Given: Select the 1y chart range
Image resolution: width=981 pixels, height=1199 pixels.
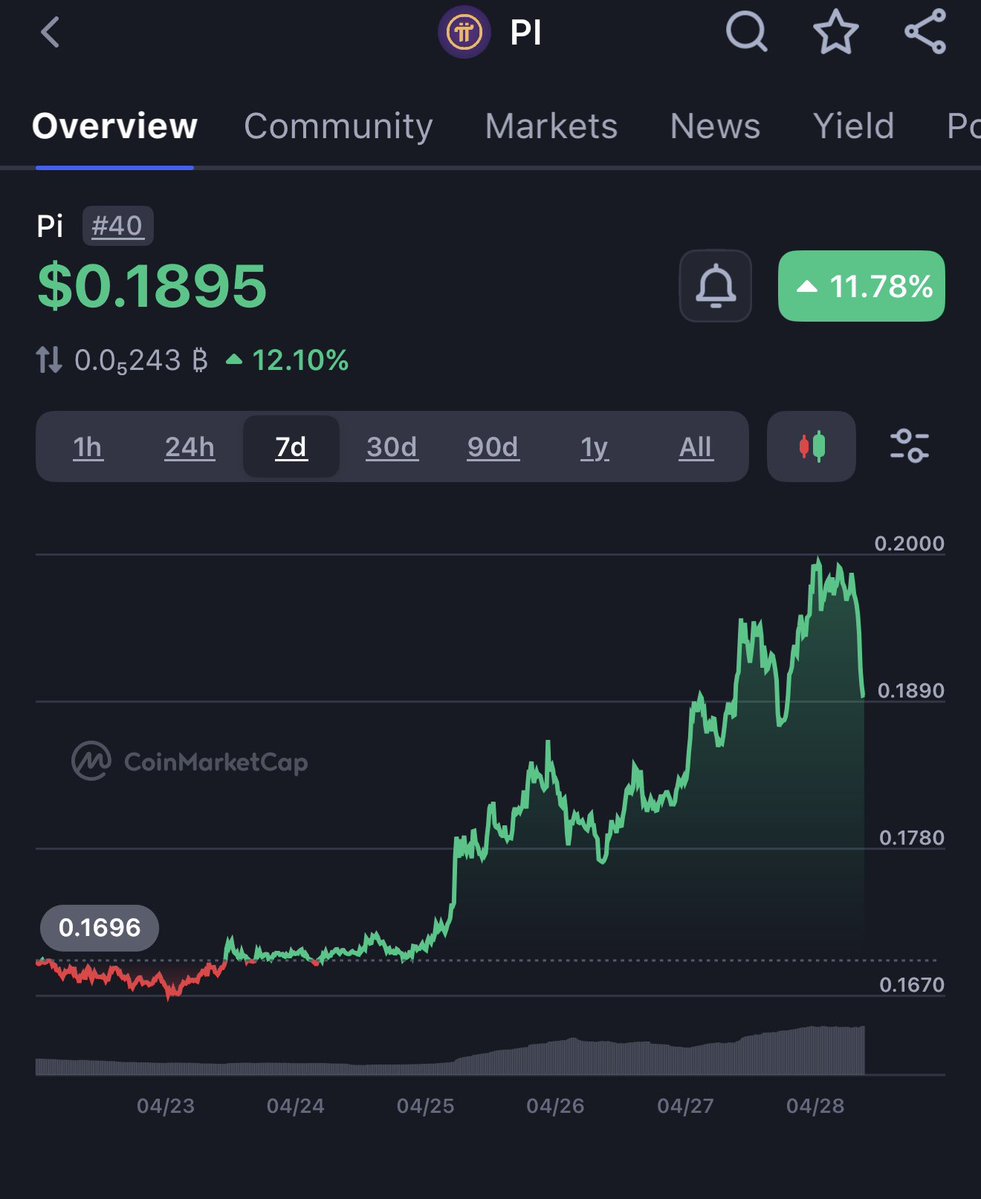Looking at the screenshot, I should point(594,447).
